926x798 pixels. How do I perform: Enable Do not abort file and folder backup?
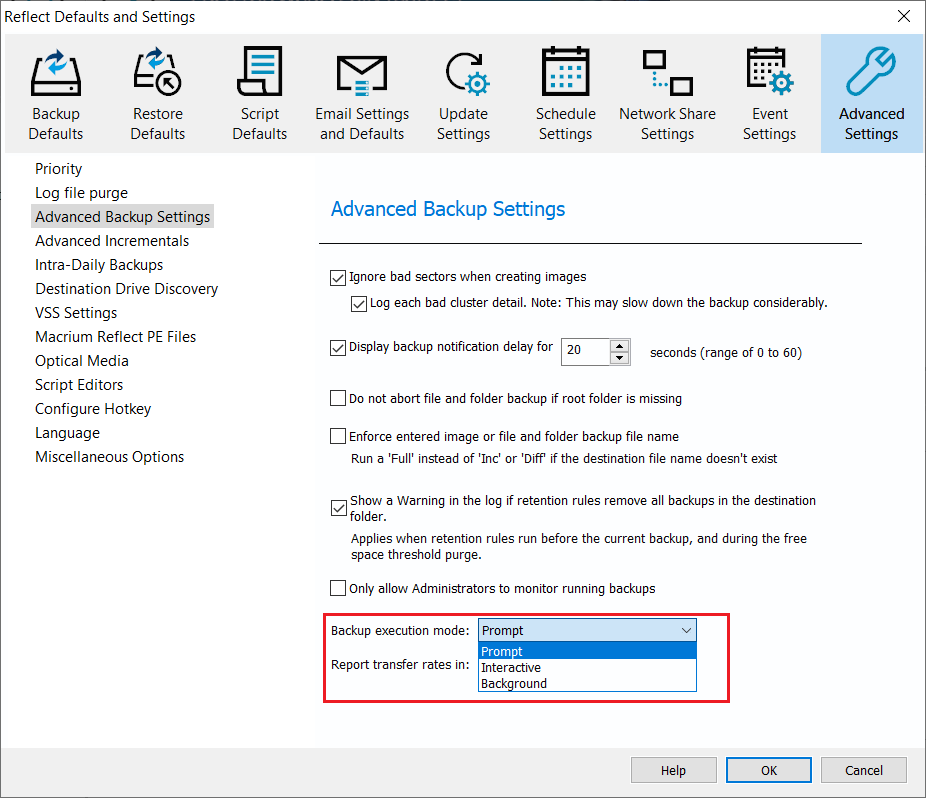338,397
